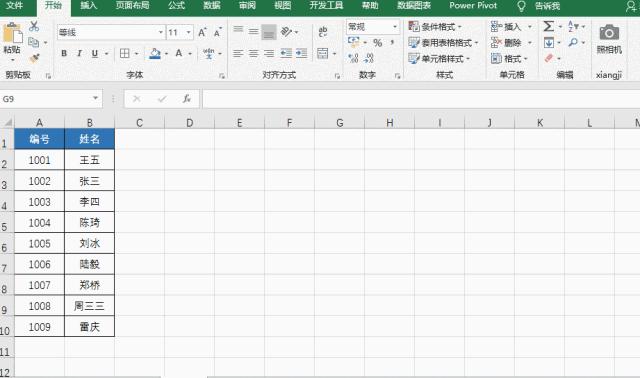Switch to the Insert (插入) tab
The height and width of the screenshot is (378, 640).
tap(88, 6)
